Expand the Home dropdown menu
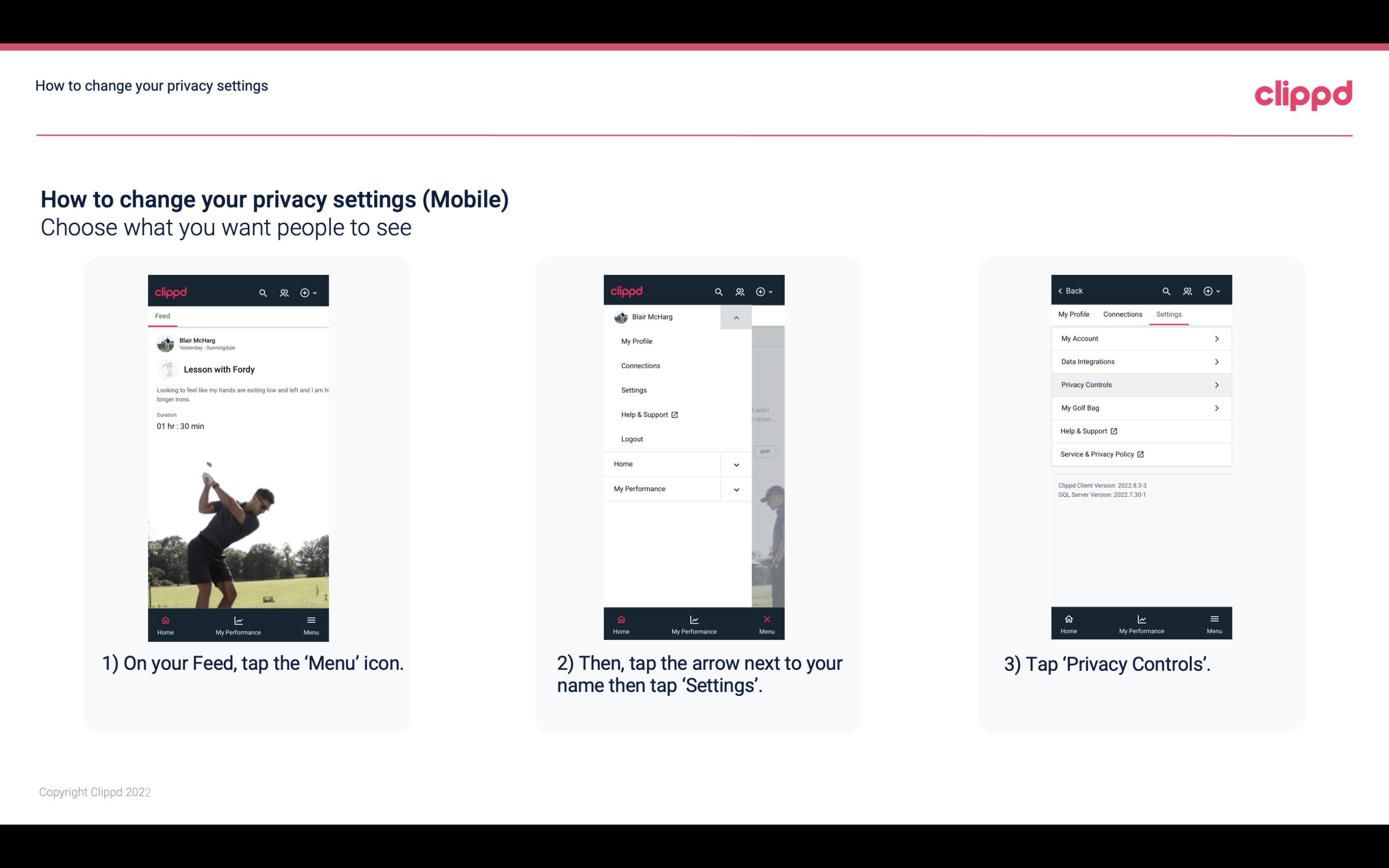This screenshot has width=1389, height=868. tap(736, 463)
